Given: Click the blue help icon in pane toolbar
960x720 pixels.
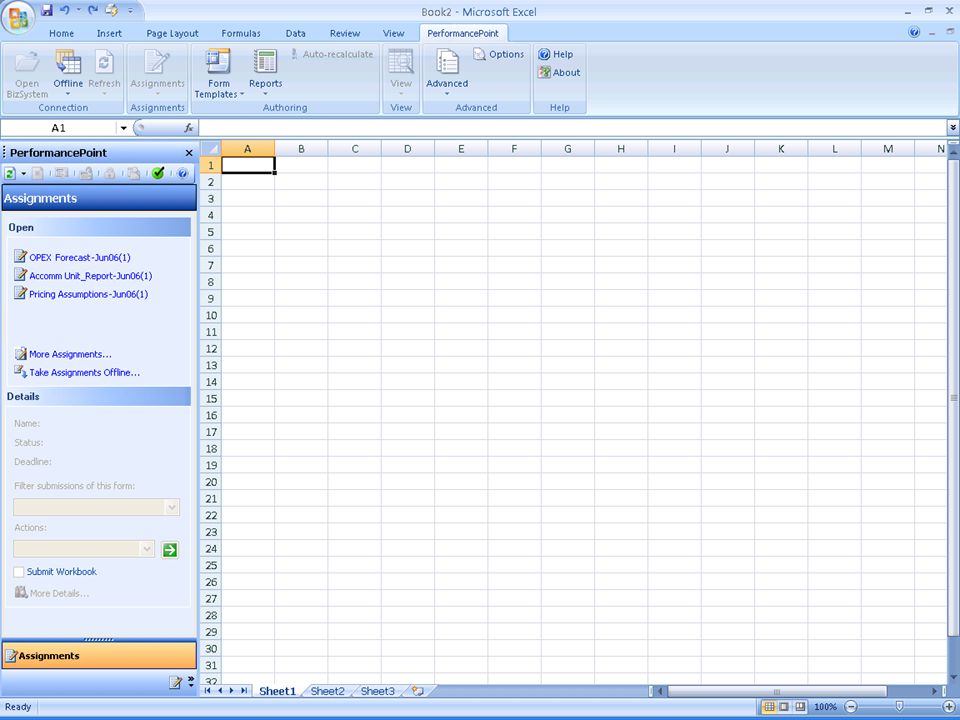Looking at the screenshot, I should (x=182, y=173).
